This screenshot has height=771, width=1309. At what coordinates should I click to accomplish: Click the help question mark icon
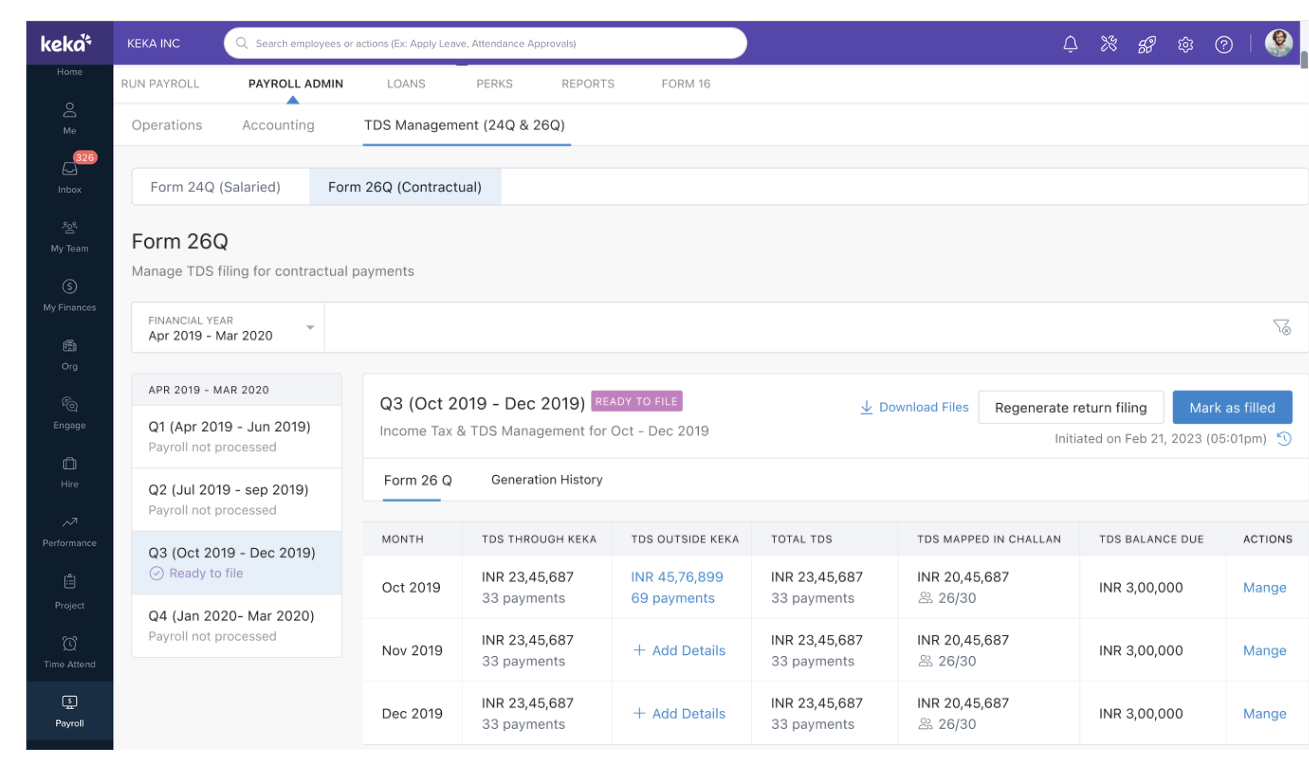pyautogui.click(x=1223, y=44)
